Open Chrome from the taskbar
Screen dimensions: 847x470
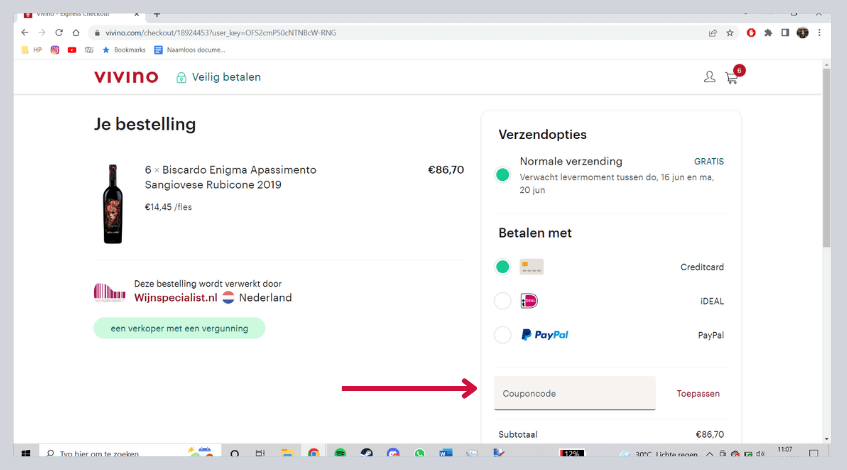[313, 453]
